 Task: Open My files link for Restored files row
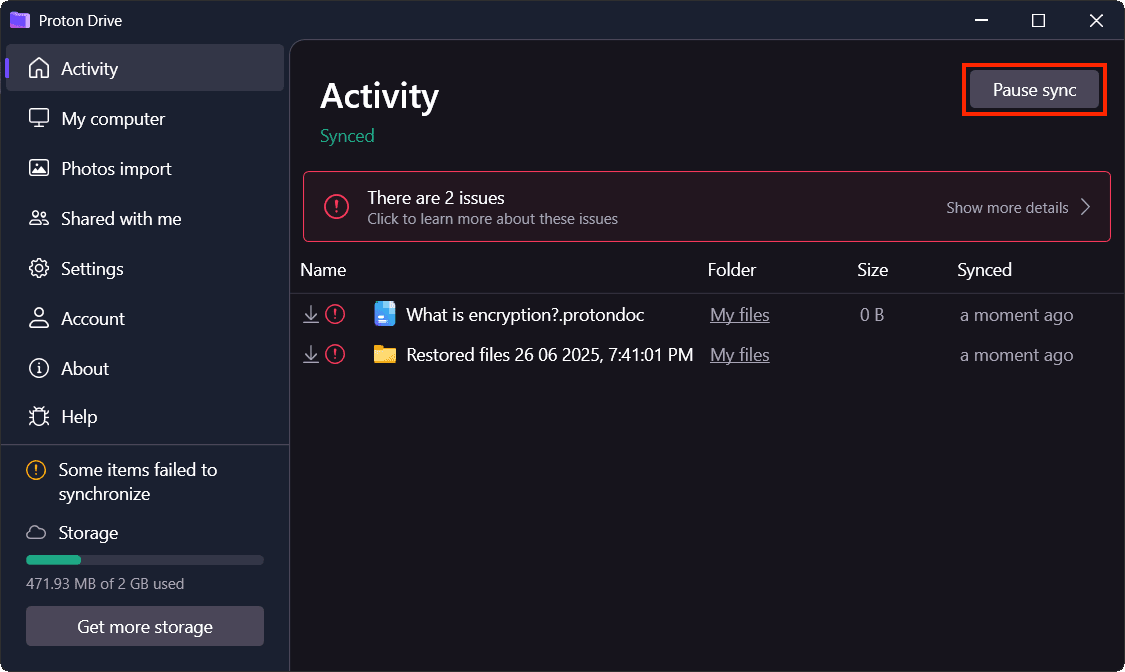740,355
